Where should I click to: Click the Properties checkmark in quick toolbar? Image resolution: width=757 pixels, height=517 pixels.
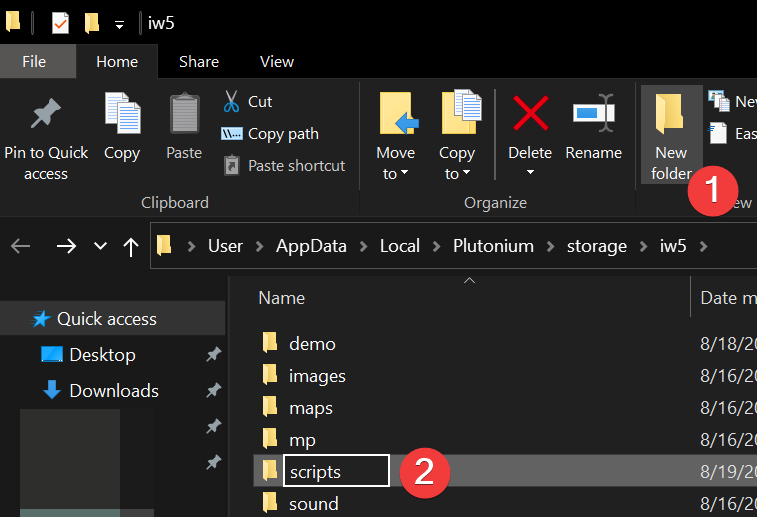pyautogui.click(x=60, y=23)
